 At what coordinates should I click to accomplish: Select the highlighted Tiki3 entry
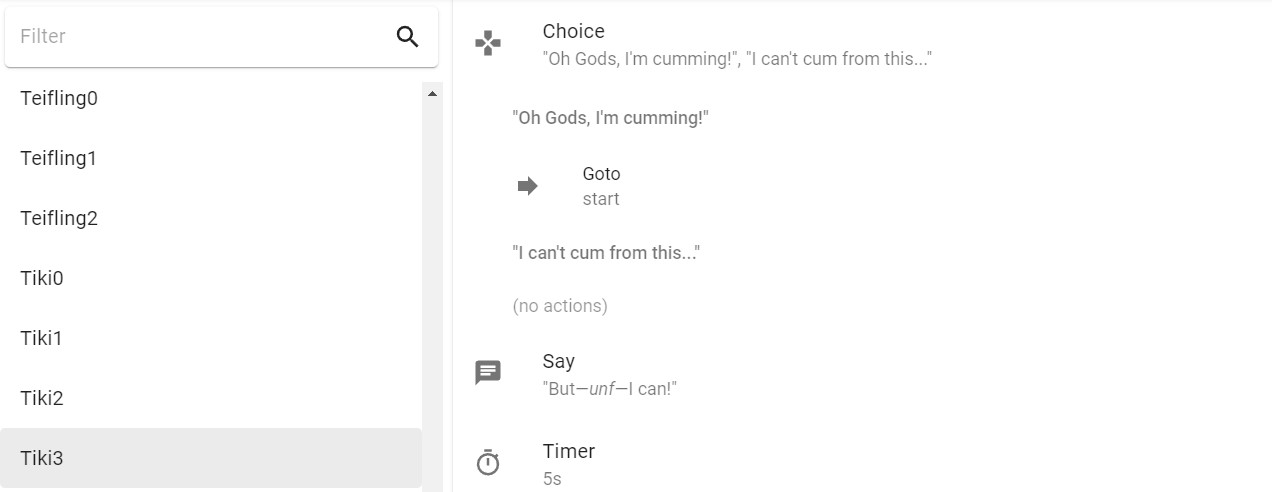tap(211, 458)
